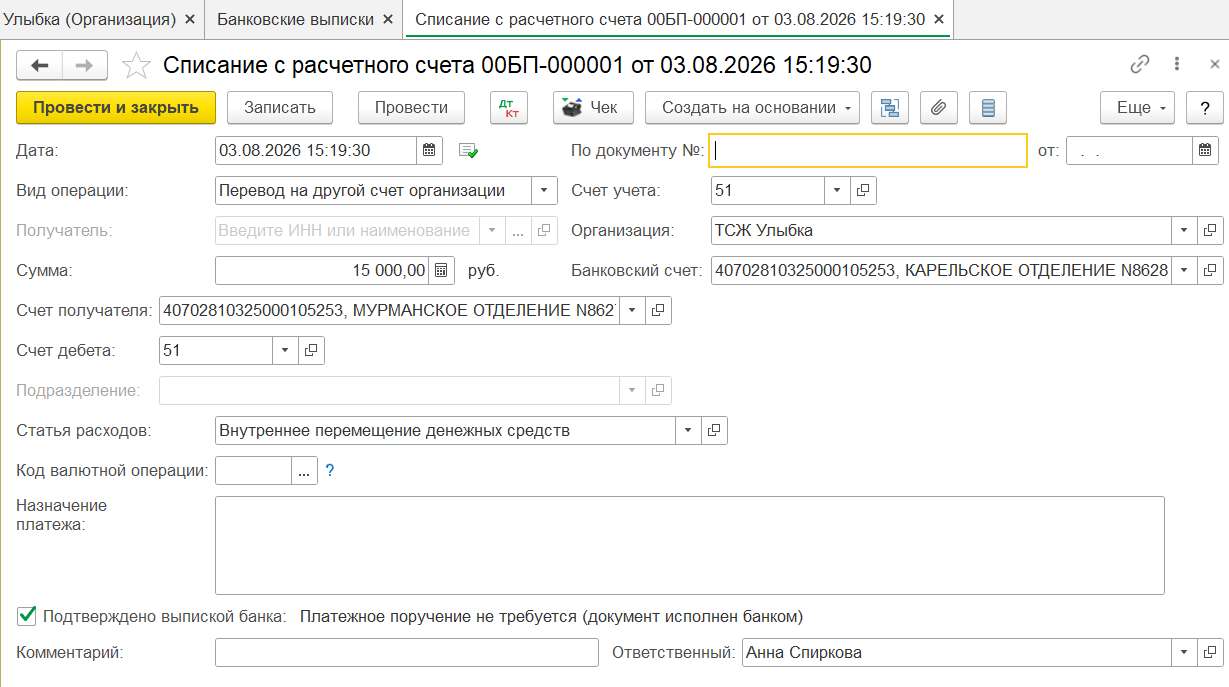Screen dimensions: 1229x687
Task: Open Организация ТСЖ Улыбка item form icon
Action: (1210, 230)
